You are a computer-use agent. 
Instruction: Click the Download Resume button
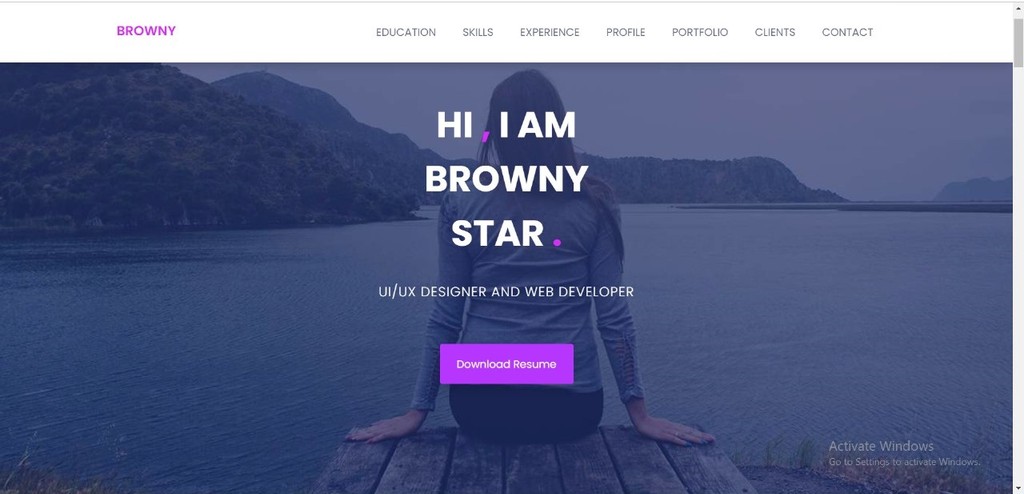[x=506, y=364]
